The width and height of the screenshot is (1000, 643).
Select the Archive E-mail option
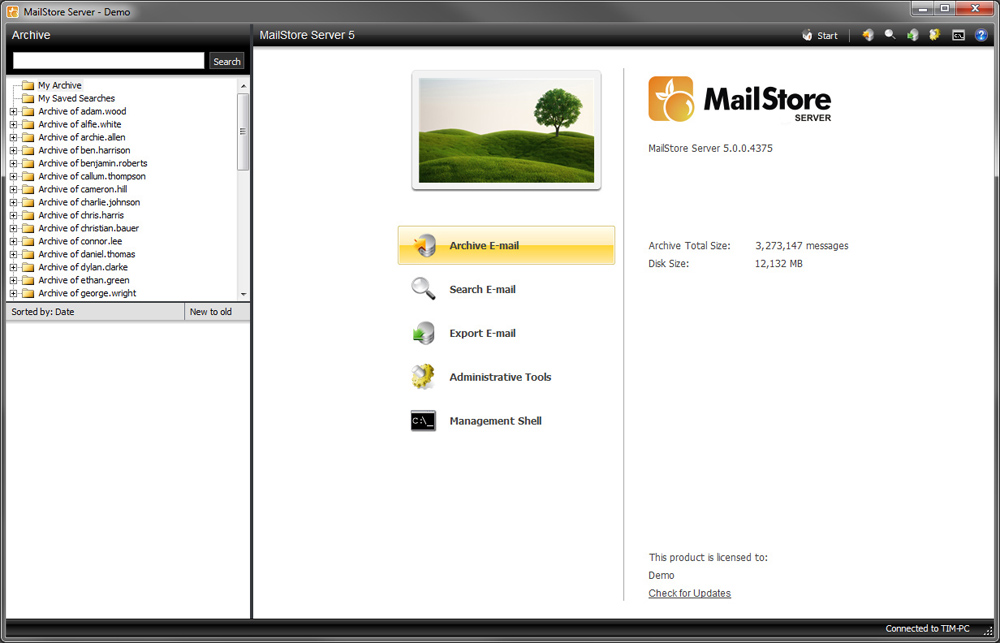(x=506, y=245)
